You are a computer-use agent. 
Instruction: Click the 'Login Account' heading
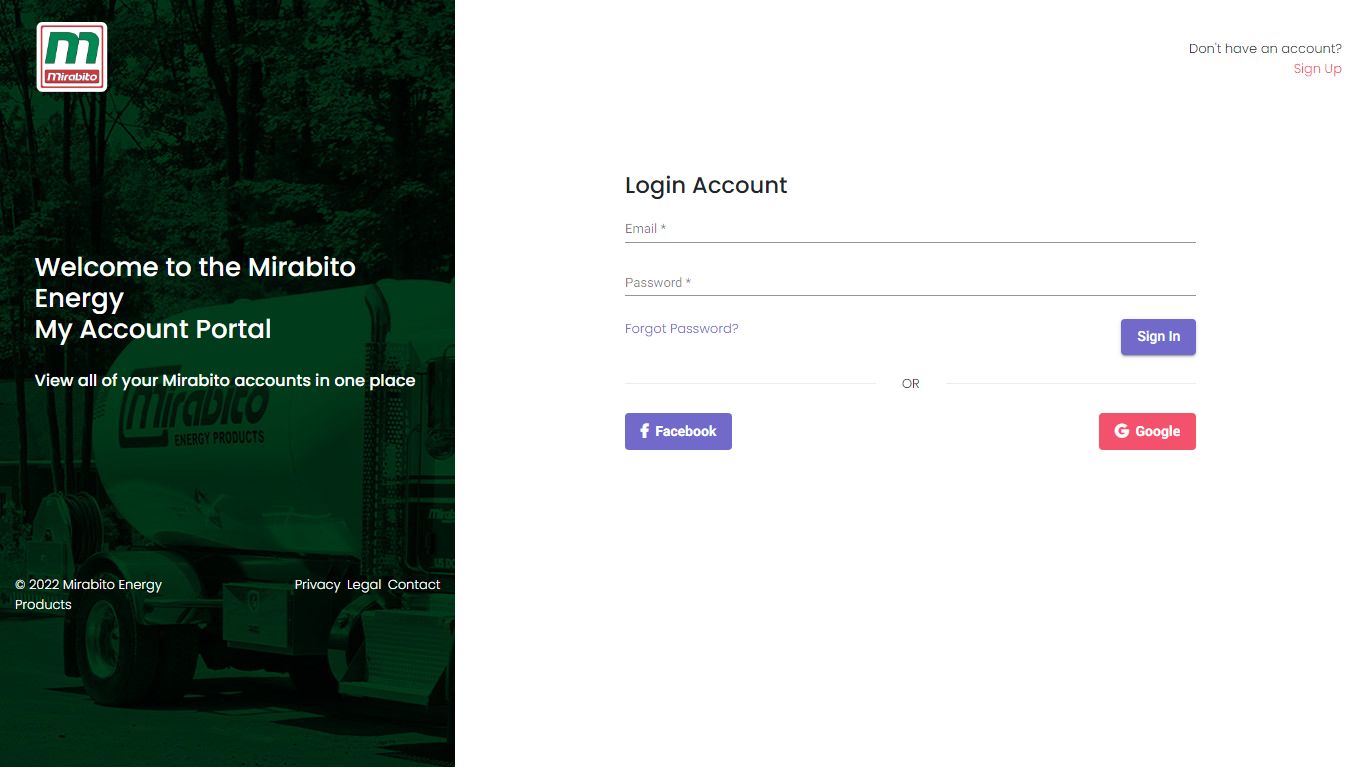pos(706,185)
